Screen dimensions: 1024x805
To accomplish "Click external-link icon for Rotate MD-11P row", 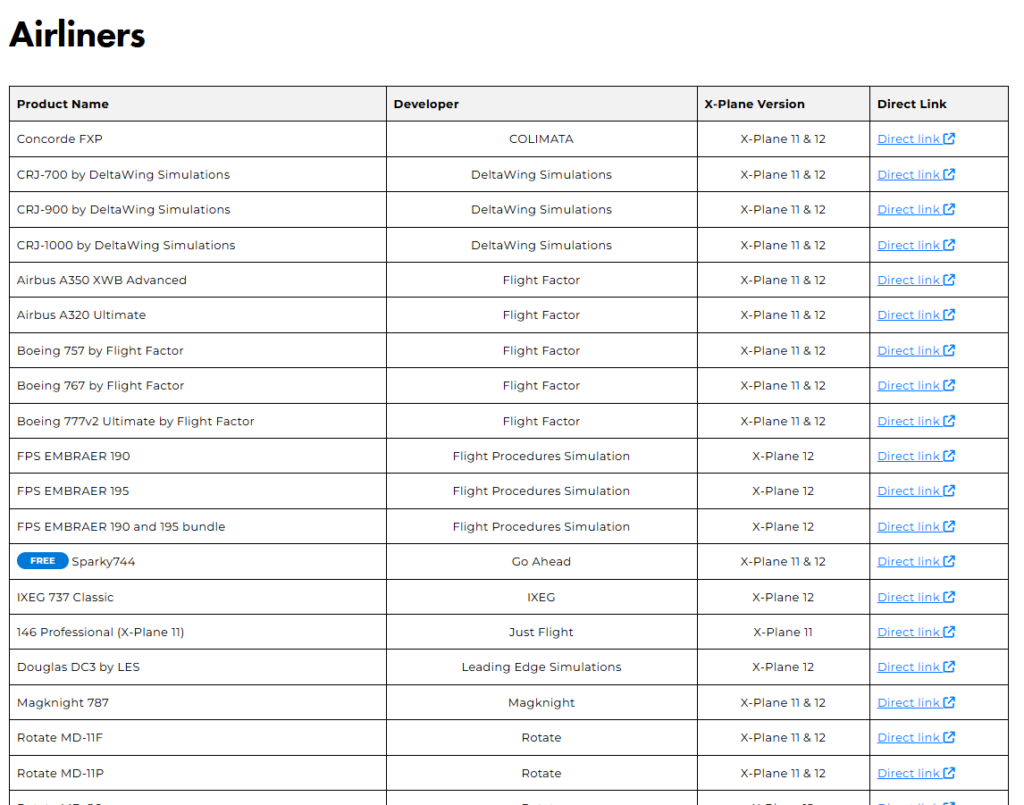I will coord(949,772).
